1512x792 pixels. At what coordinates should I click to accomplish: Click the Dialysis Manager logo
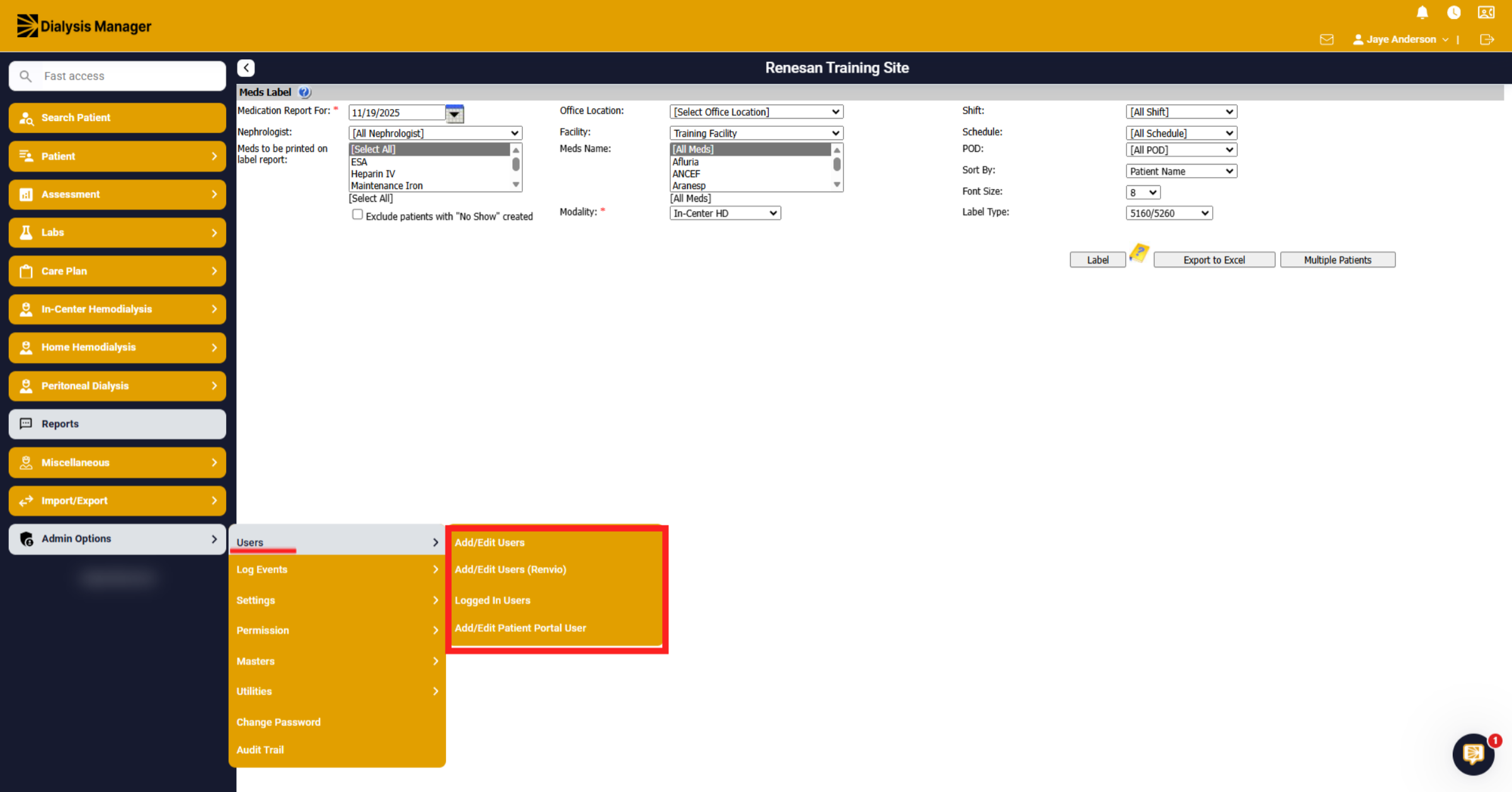pos(84,26)
